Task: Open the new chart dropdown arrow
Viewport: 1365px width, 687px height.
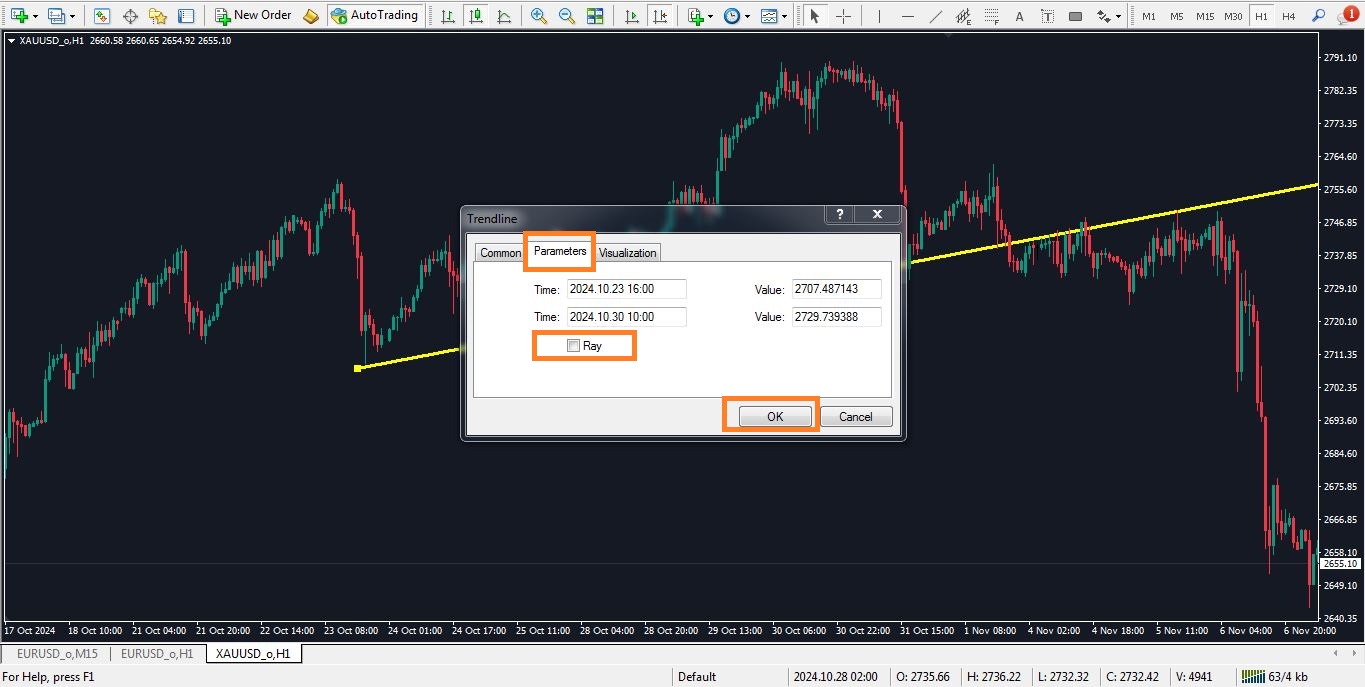Action: 35,16
